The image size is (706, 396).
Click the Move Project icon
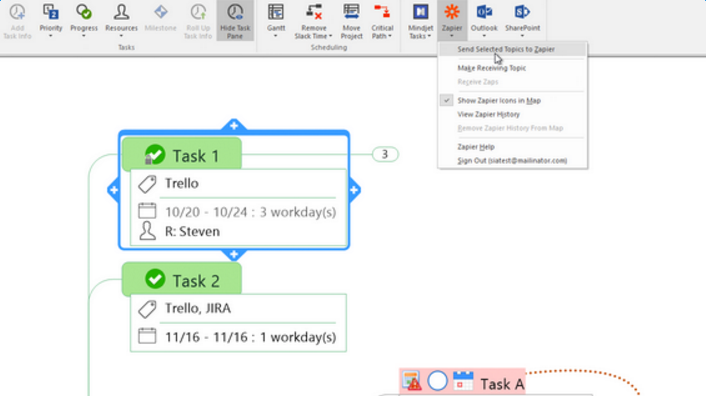(351, 12)
